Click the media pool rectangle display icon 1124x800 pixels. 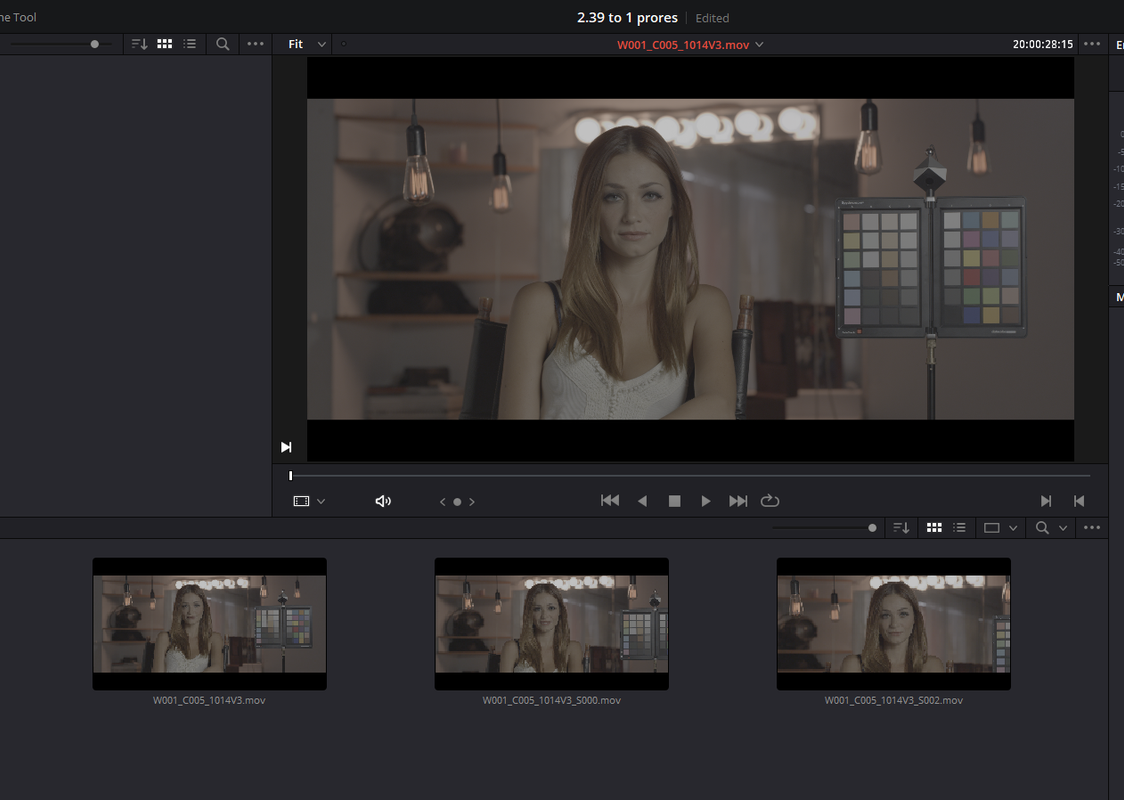pyautogui.click(x=991, y=528)
